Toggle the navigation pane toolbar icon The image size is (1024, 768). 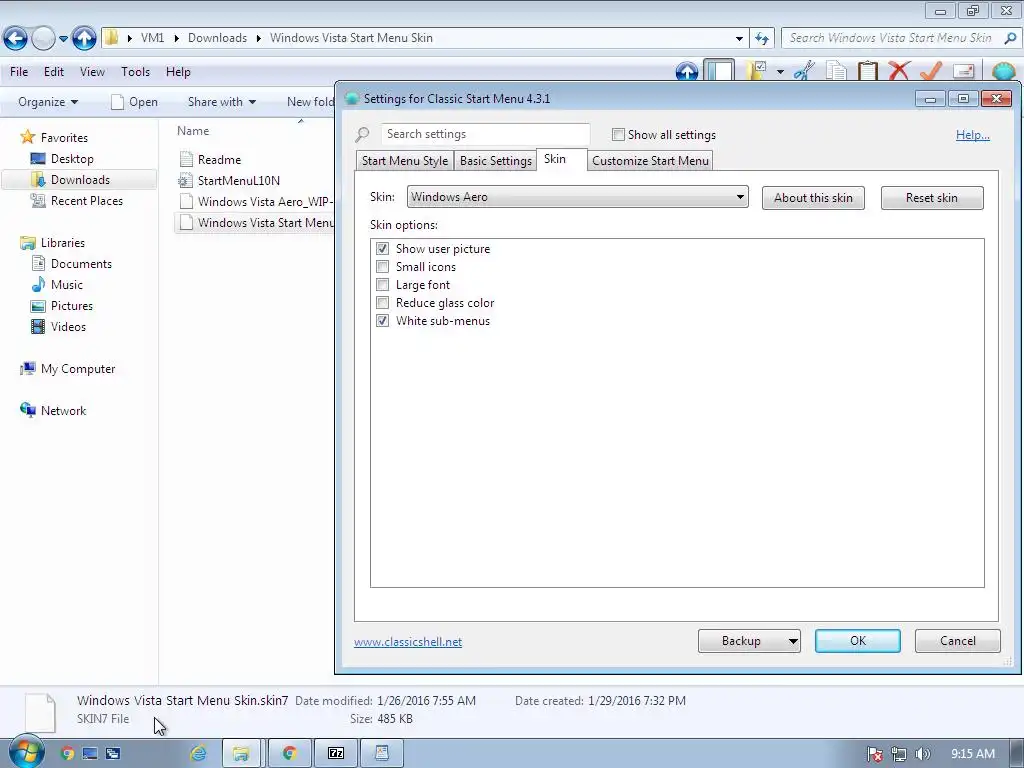tap(720, 71)
